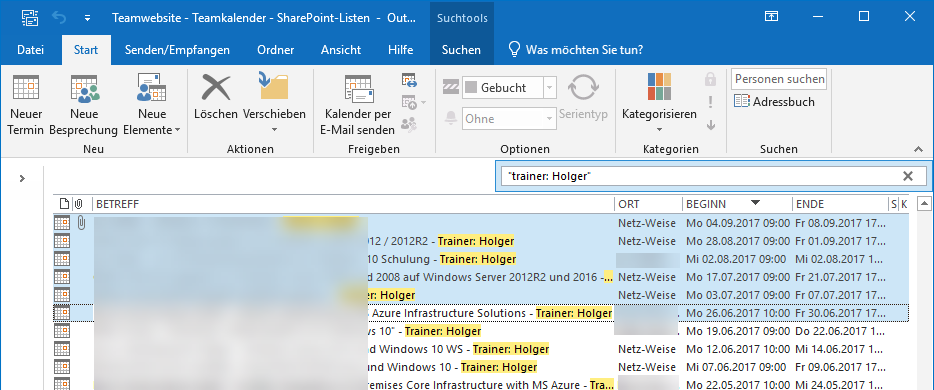
Task: Click the calendar icon of the 26.06.2017 row
Action: point(62,313)
